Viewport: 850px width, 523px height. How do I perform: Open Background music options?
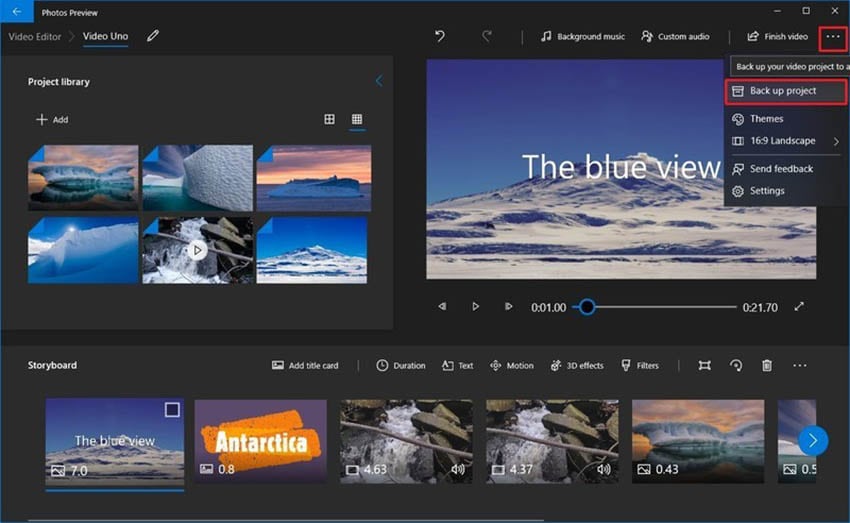point(583,36)
